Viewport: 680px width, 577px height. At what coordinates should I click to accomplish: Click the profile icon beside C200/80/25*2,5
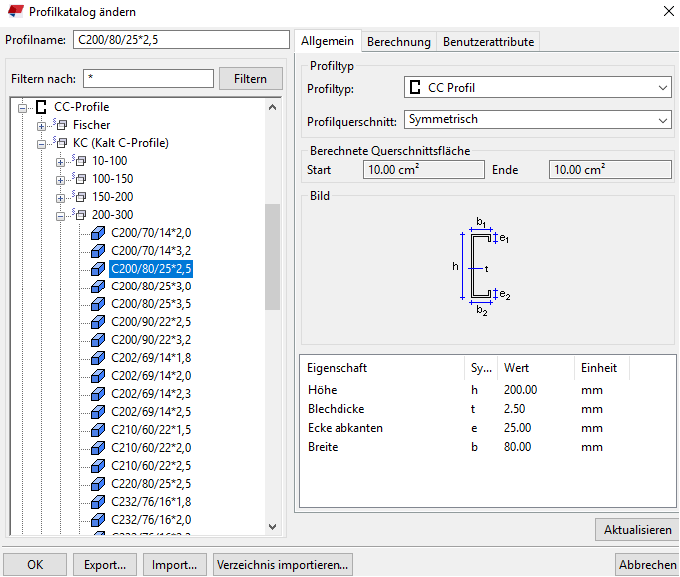(98, 269)
